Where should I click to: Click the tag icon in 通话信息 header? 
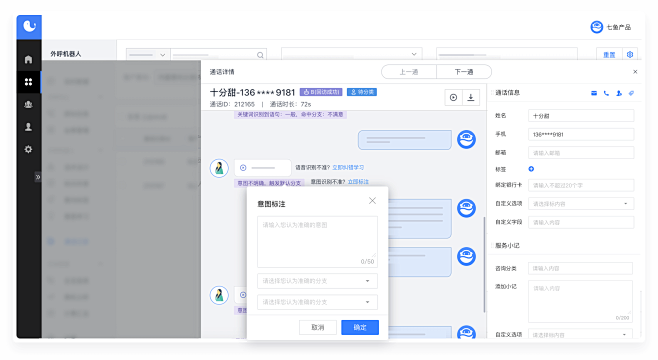click(631, 93)
